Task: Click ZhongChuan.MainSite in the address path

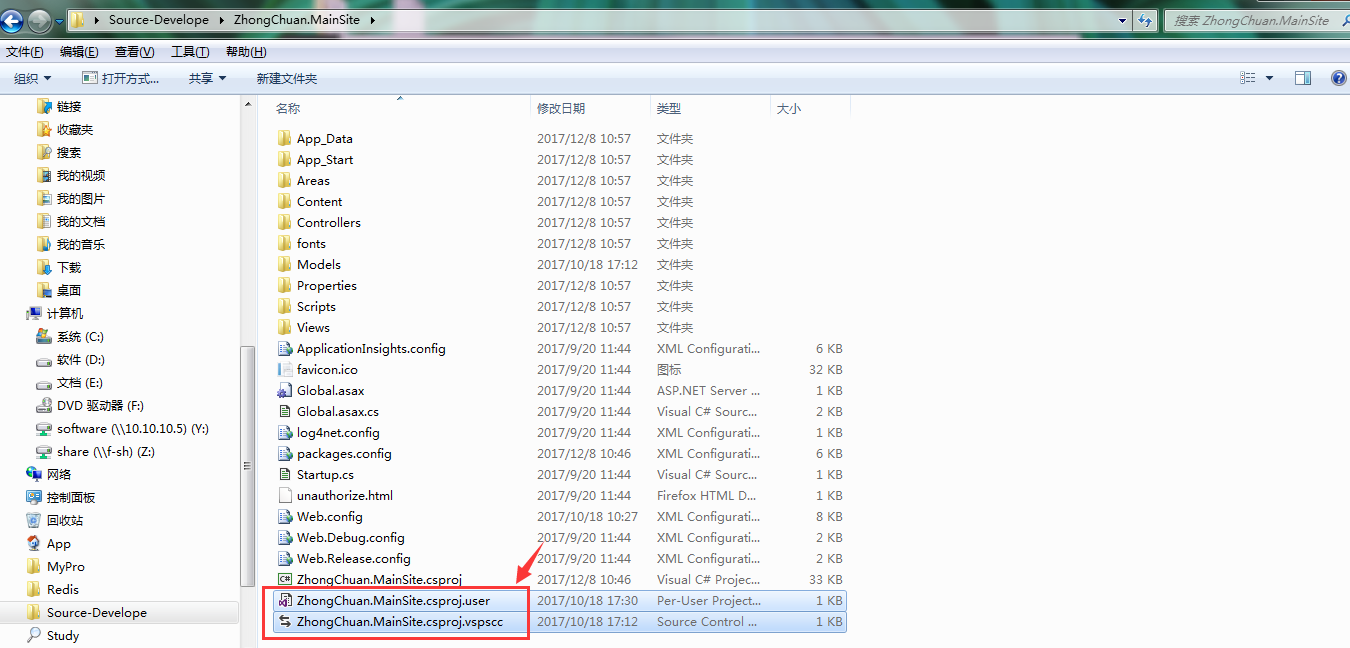Action: point(297,20)
